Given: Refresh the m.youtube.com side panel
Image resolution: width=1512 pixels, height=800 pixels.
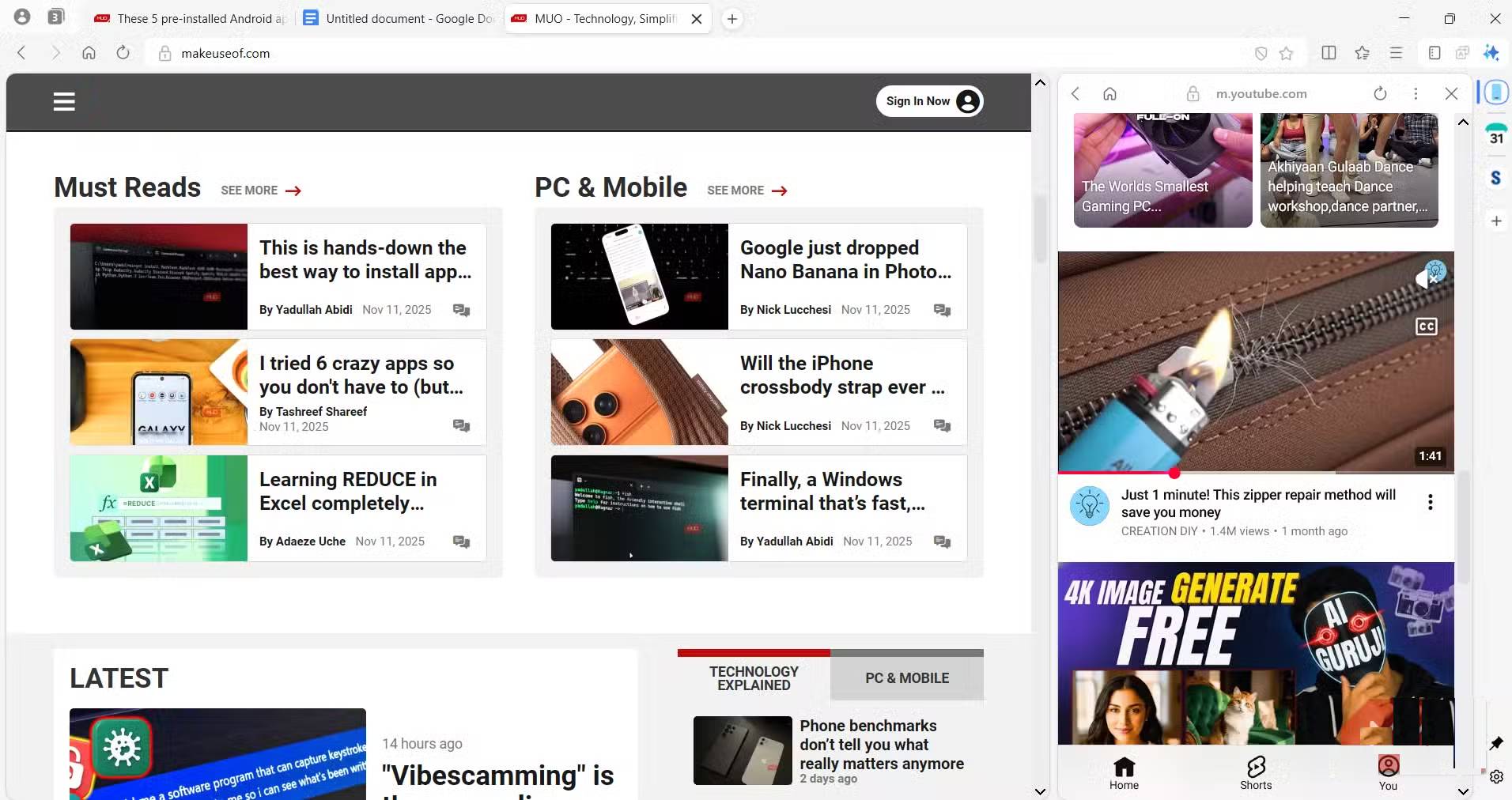Looking at the screenshot, I should 1380,93.
